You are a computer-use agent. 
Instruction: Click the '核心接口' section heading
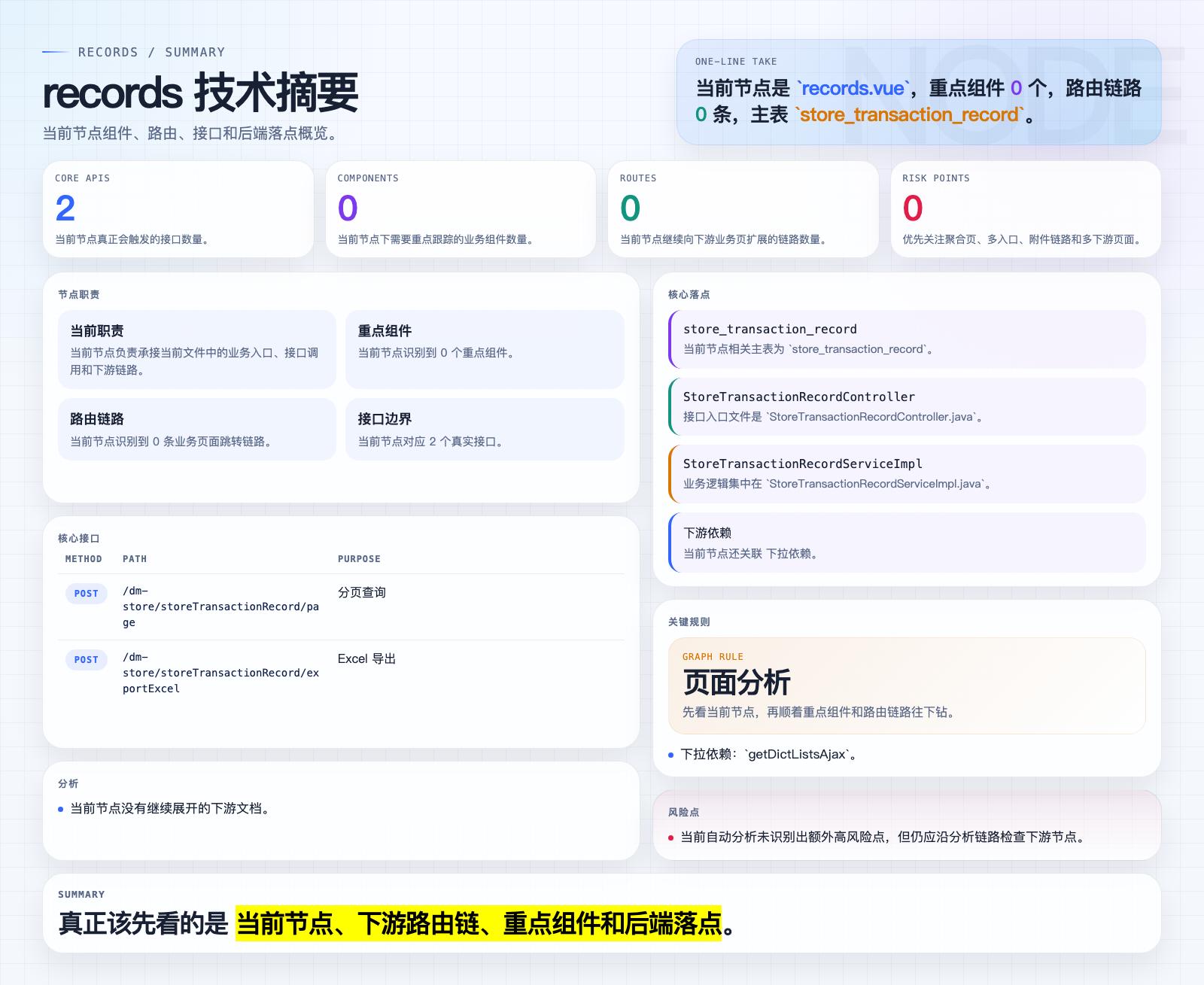point(79,538)
